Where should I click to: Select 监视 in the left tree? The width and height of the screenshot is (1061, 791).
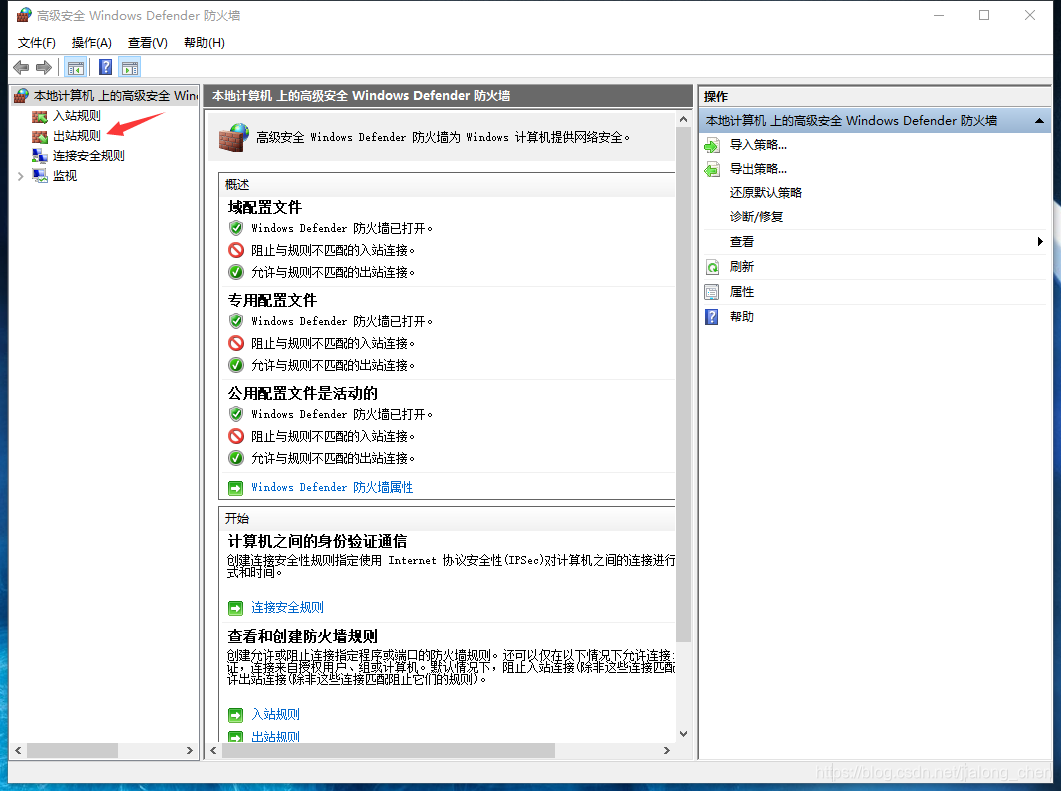[x=65, y=176]
